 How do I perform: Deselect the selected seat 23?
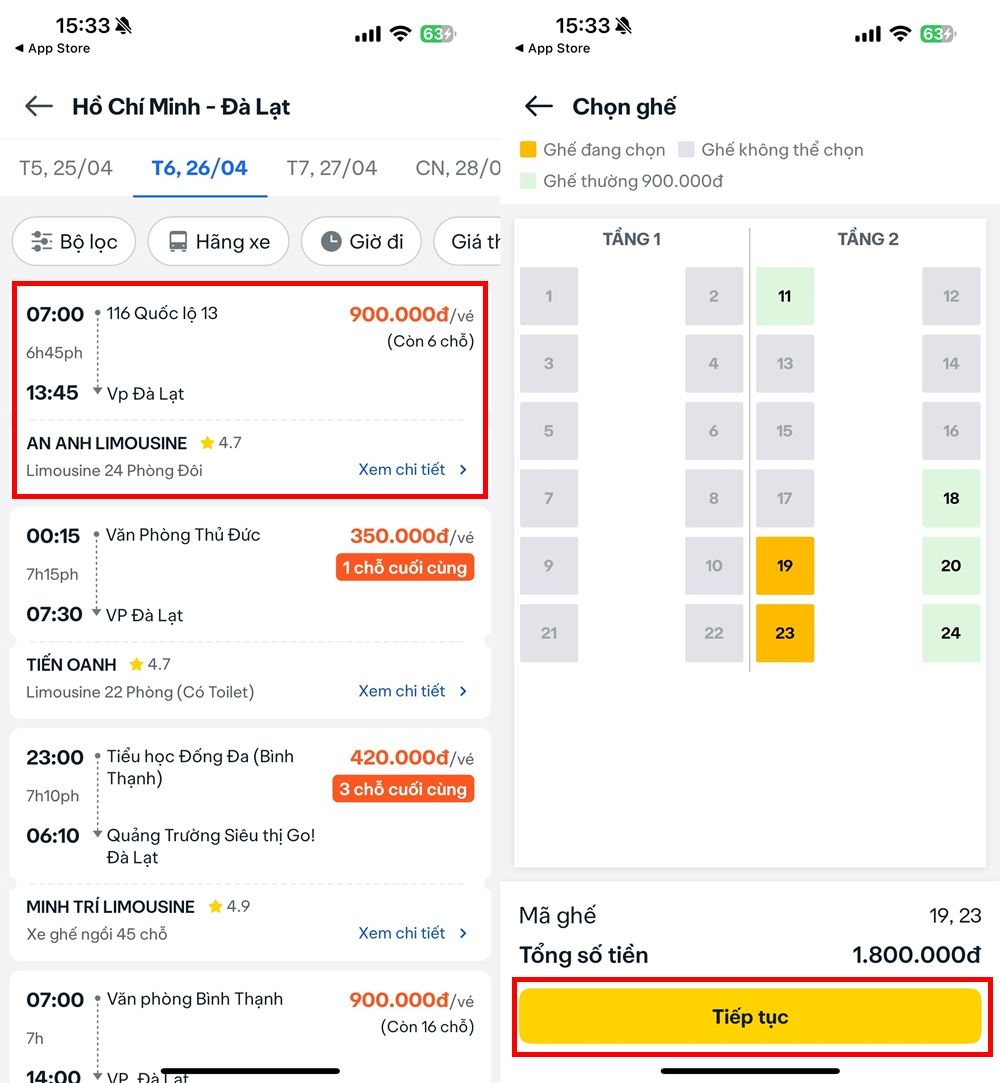(x=785, y=633)
